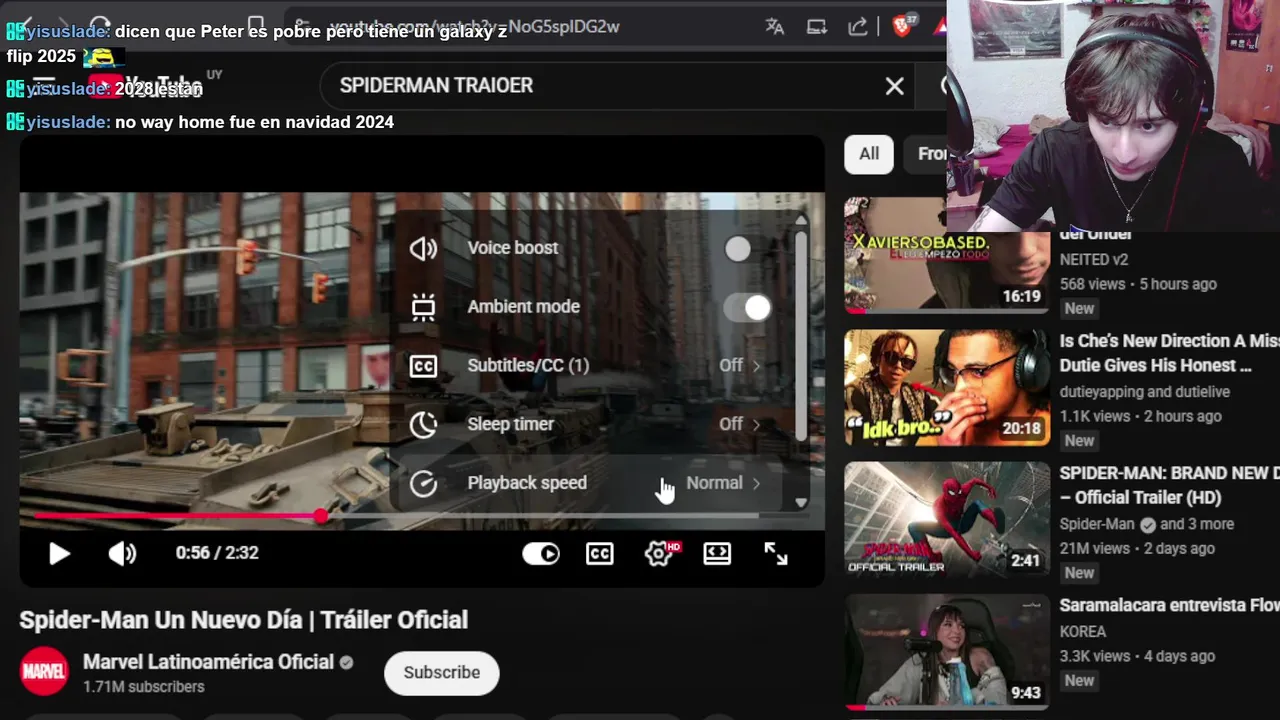
Task: Open the Spider-Man Official Trailer 2:41 thumbnail
Action: (947, 520)
